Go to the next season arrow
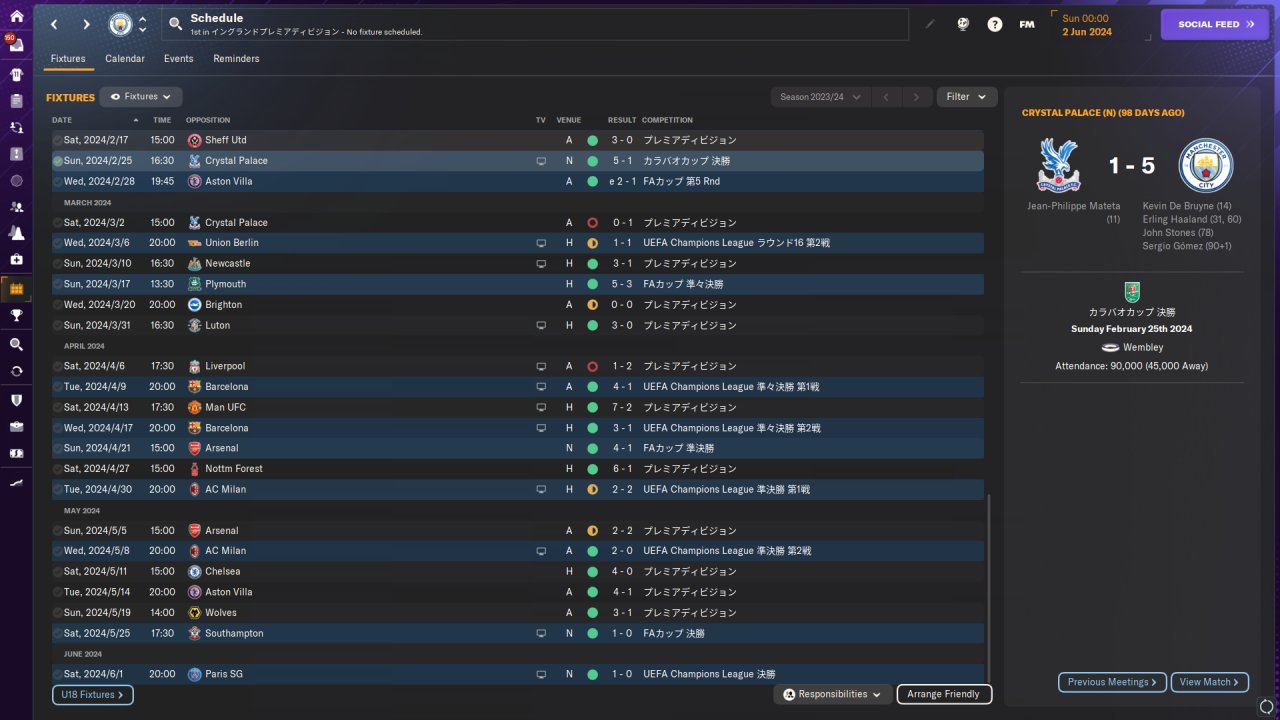Image resolution: width=1280 pixels, height=720 pixels. click(917, 97)
